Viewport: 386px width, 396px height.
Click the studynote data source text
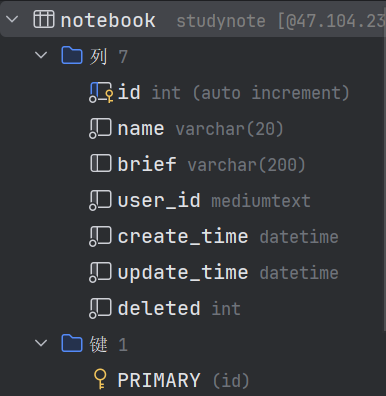[221, 21]
